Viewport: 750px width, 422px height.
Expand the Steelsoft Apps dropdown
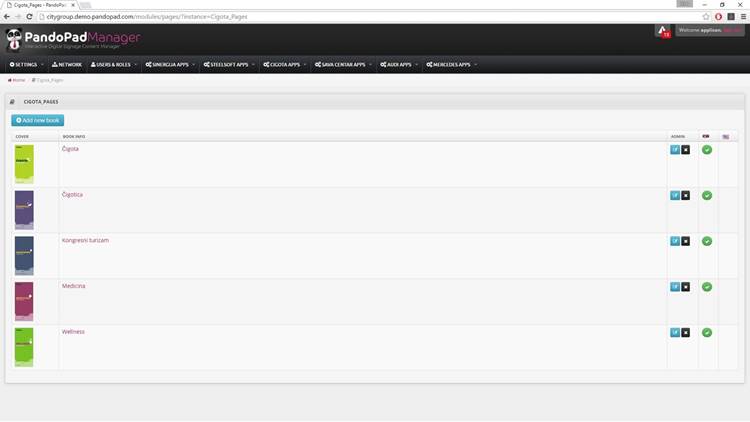229,65
